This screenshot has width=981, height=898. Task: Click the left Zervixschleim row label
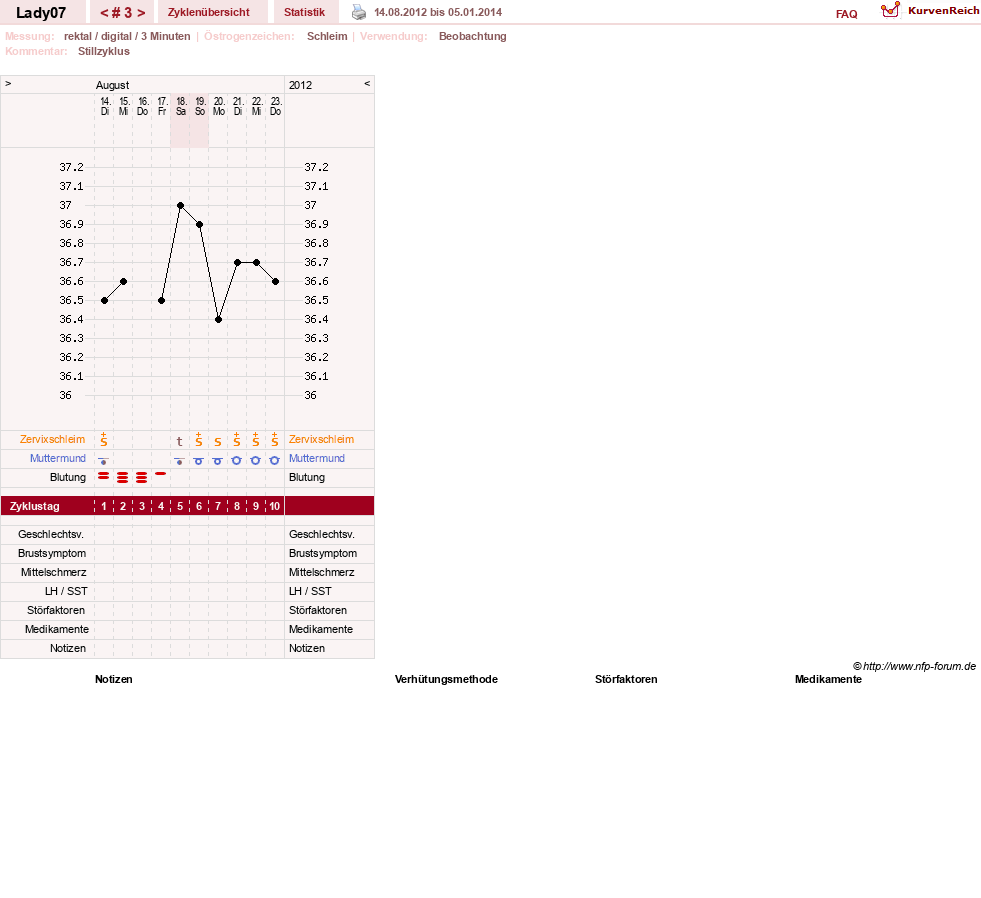pyautogui.click(x=53, y=439)
